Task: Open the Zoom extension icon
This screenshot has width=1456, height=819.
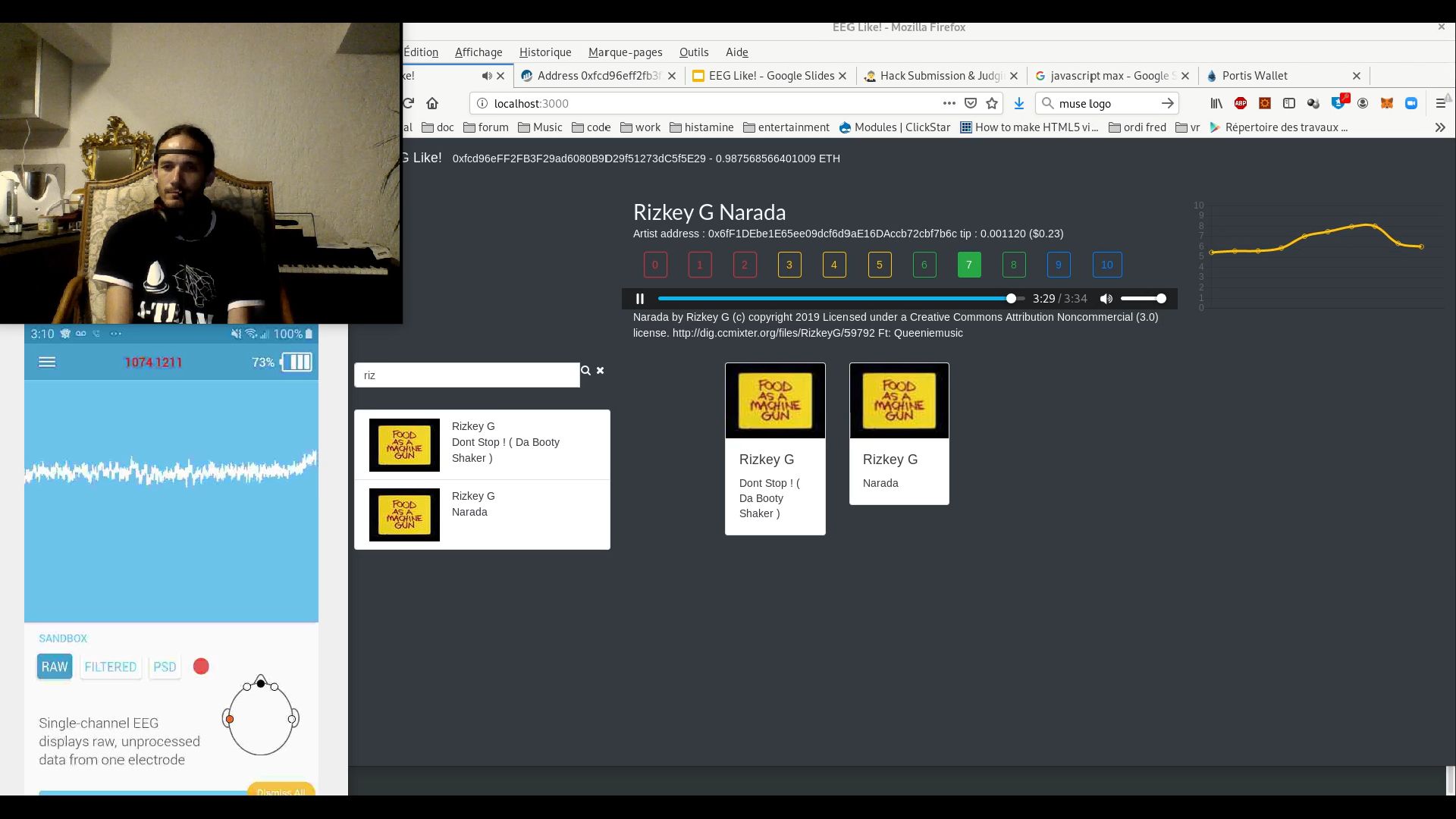Action: coord(1411,103)
